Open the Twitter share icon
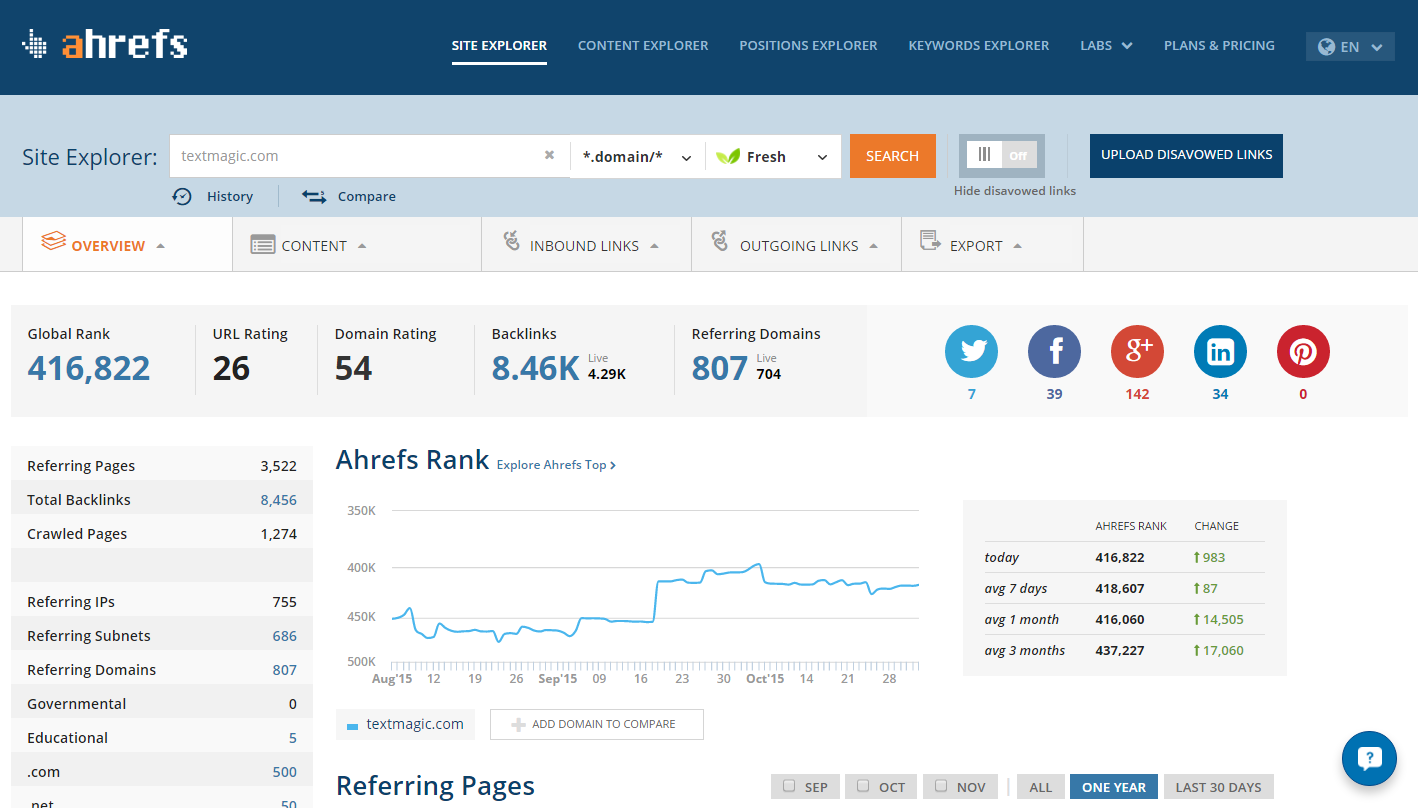 [x=971, y=351]
